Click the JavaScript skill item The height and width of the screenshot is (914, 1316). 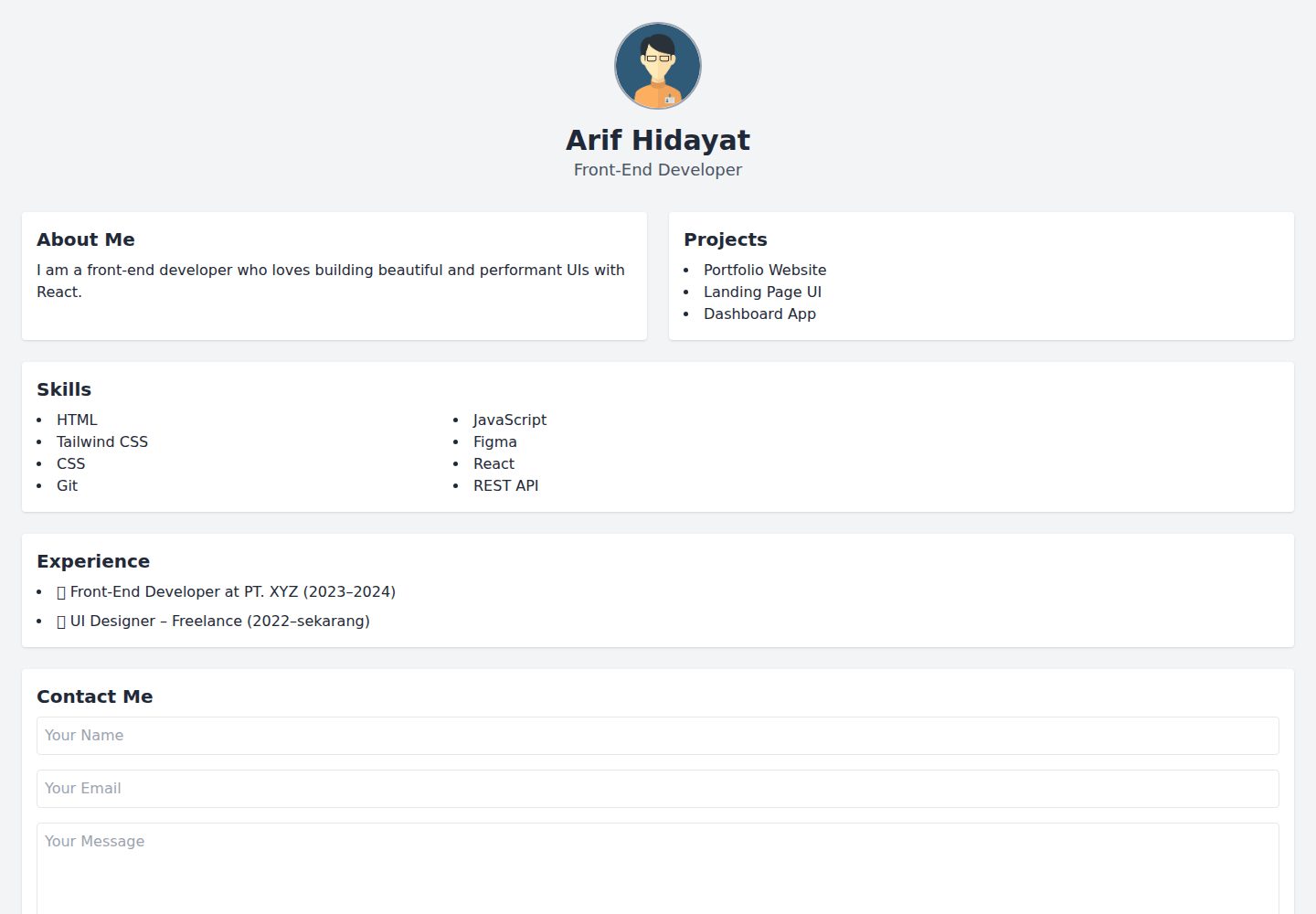[x=510, y=420]
